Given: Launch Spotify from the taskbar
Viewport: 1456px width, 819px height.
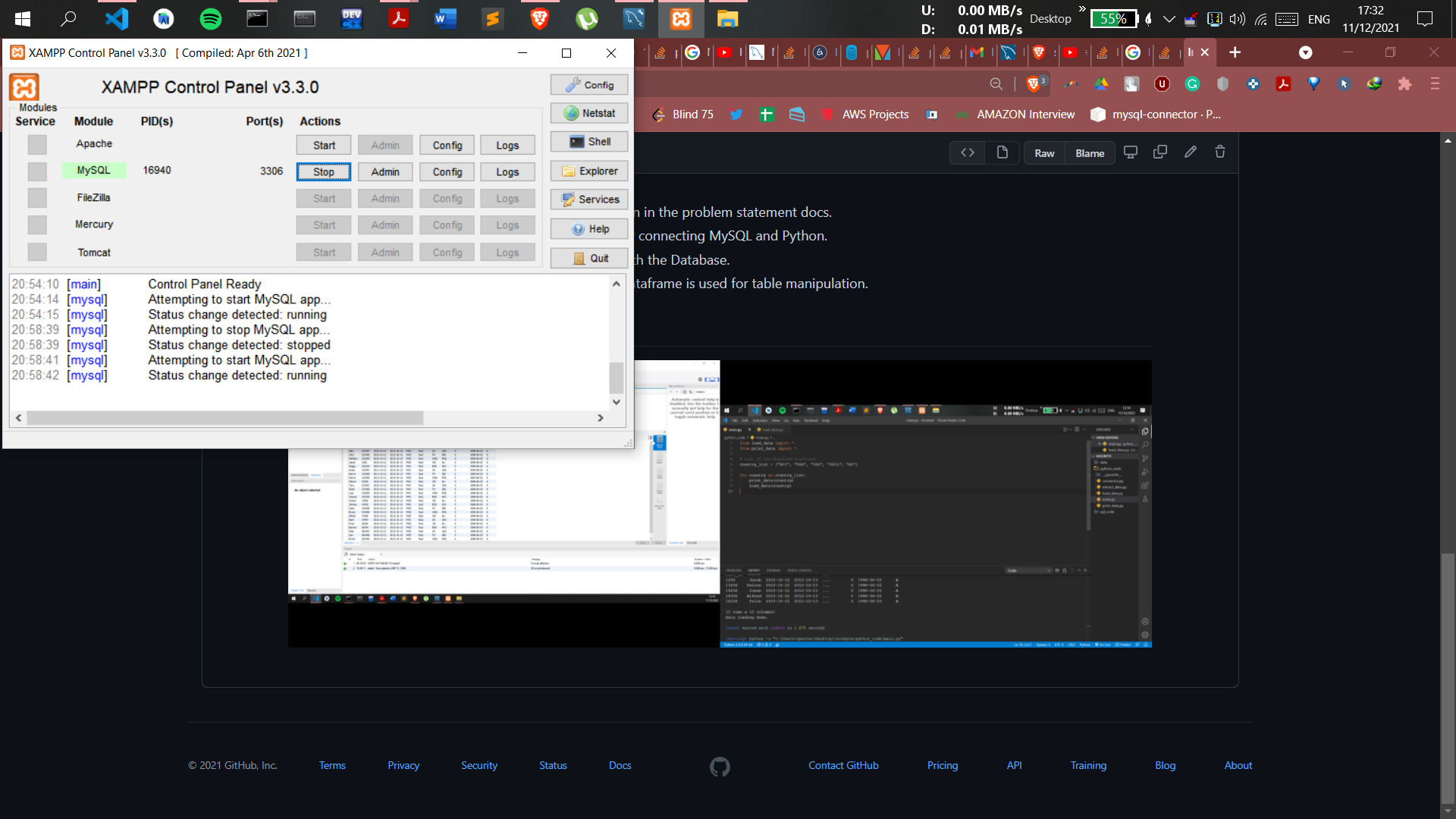Looking at the screenshot, I should pos(211,19).
